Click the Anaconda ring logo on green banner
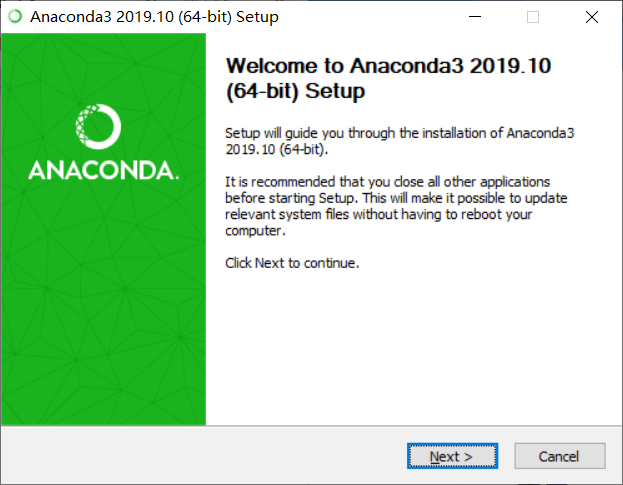 99,128
